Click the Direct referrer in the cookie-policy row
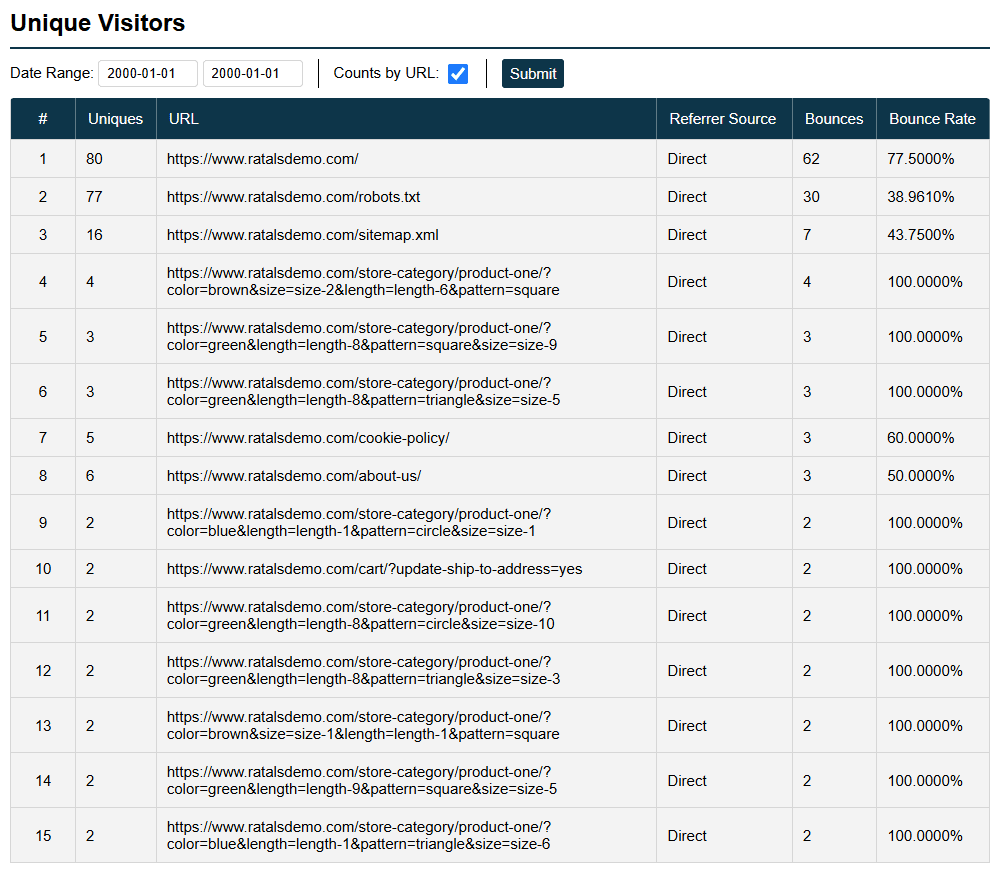The height and width of the screenshot is (872, 1000). point(687,438)
